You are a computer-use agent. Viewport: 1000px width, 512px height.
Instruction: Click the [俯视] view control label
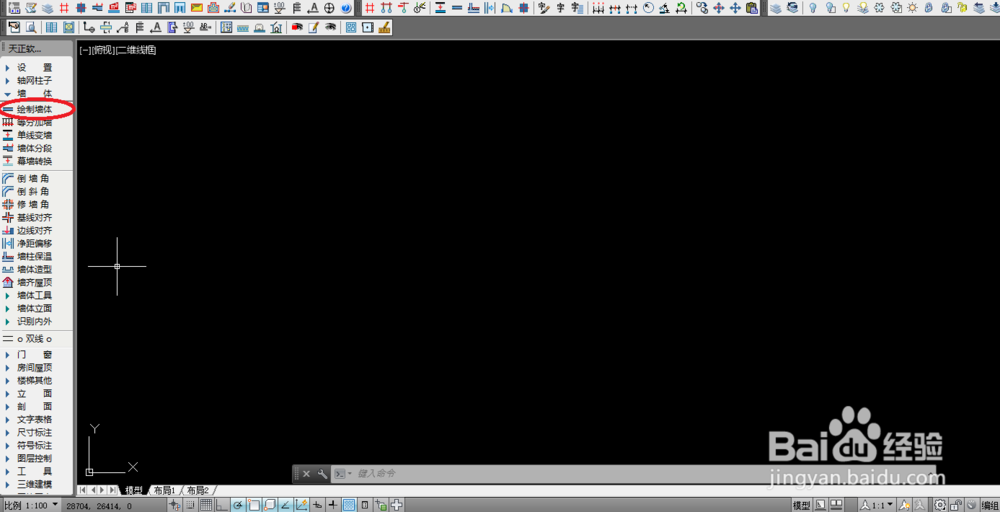point(103,50)
